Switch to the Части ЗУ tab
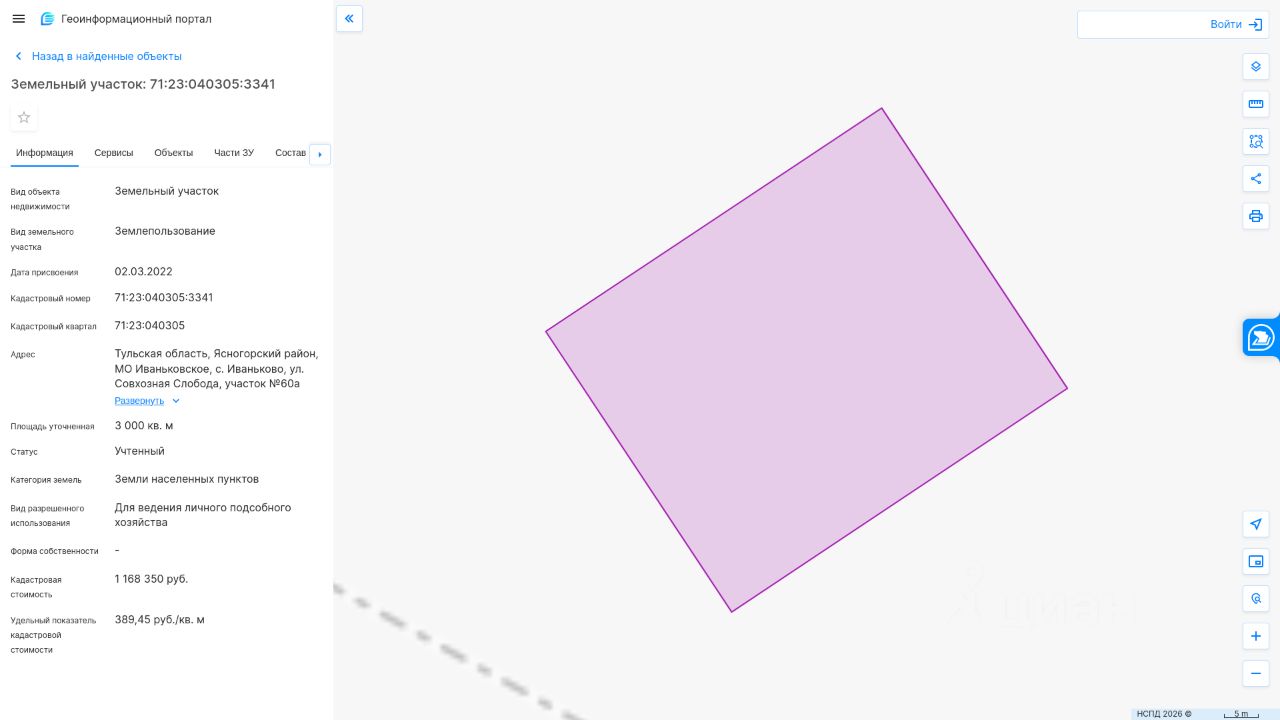 point(234,153)
